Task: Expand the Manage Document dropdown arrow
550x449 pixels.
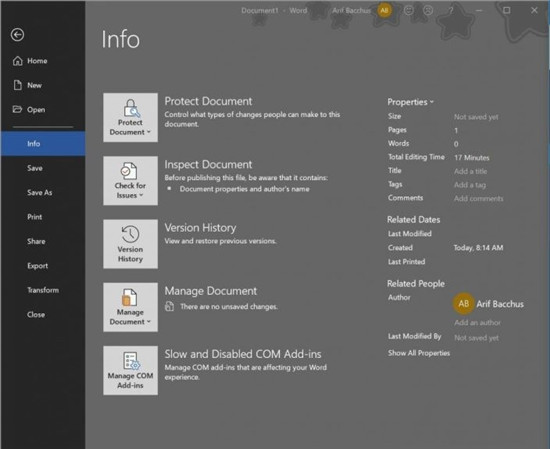Action: coord(149,322)
